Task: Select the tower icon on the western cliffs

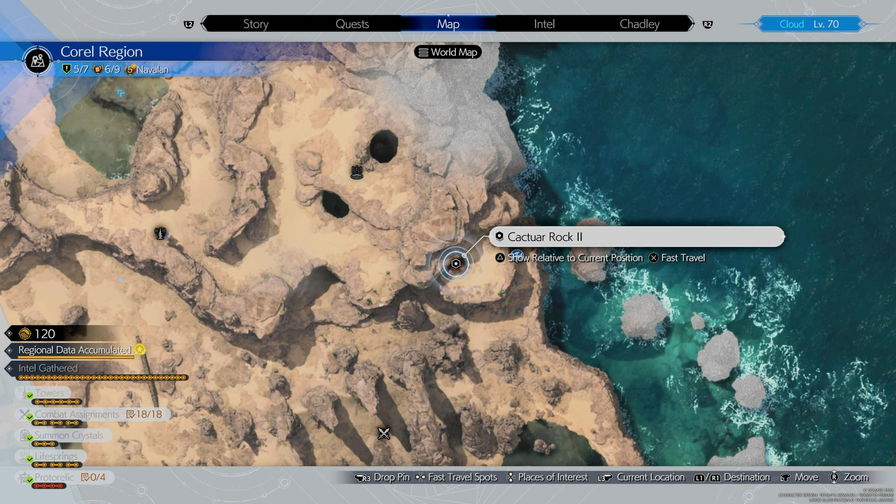Action: 159,233
